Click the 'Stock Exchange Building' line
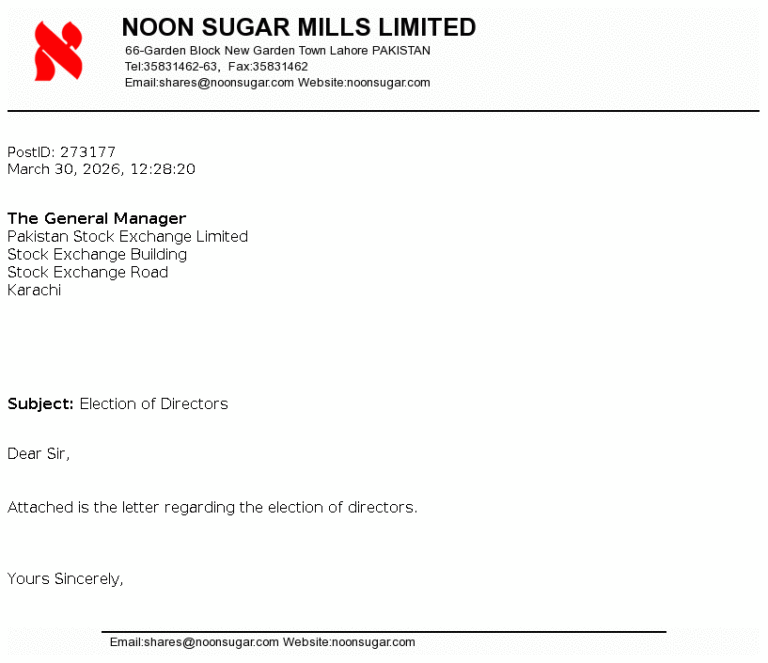Viewport: 768px width, 663px height. [x=97, y=254]
